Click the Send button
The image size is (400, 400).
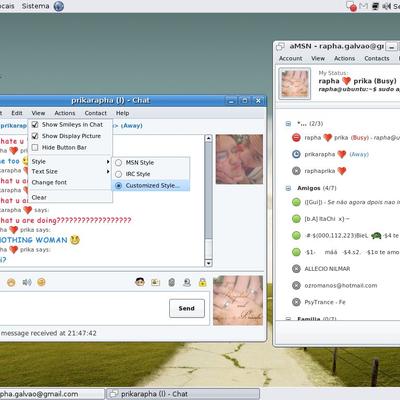[x=187, y=308]
